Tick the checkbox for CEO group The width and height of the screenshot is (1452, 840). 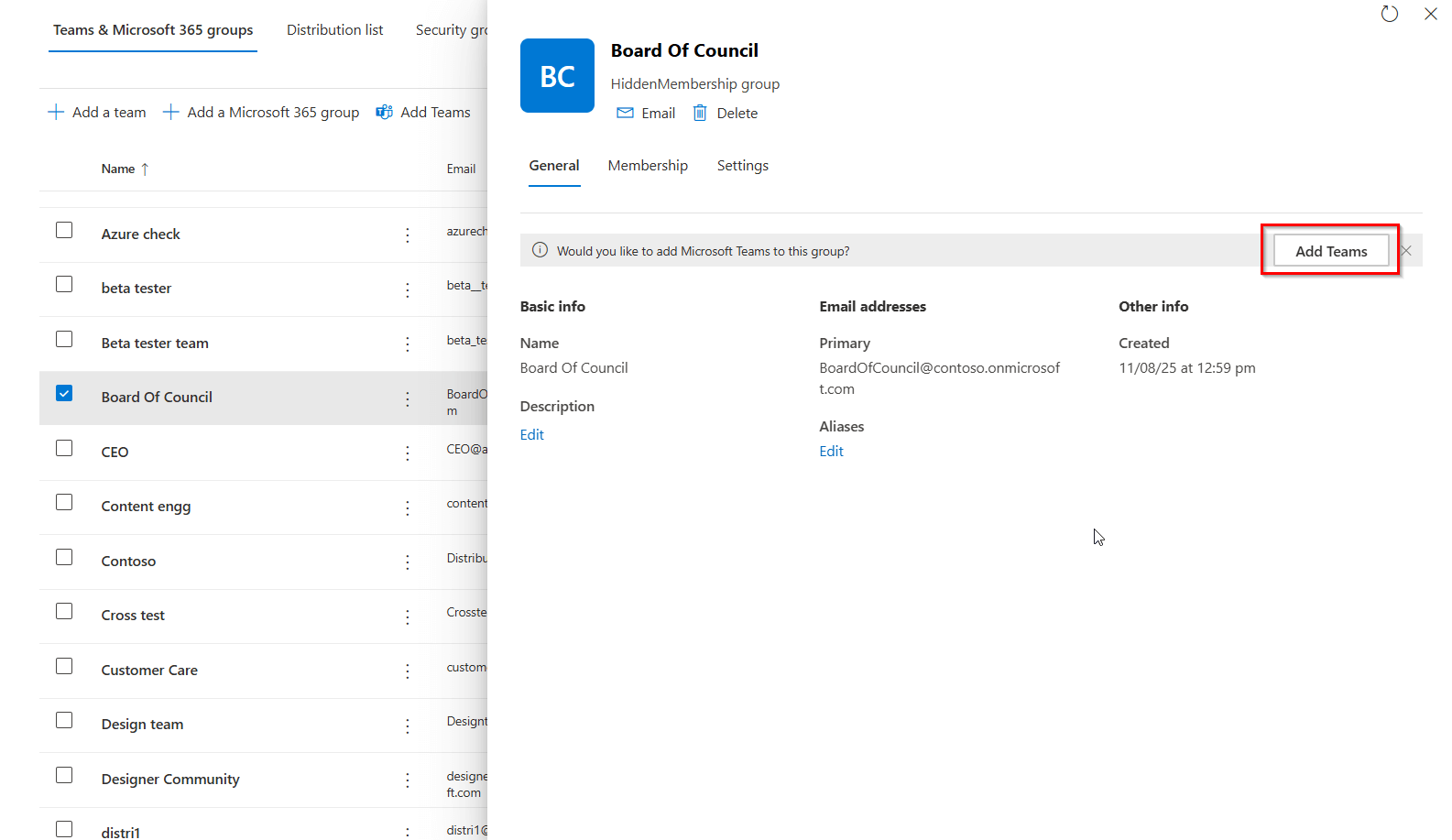tap(64, 448)
